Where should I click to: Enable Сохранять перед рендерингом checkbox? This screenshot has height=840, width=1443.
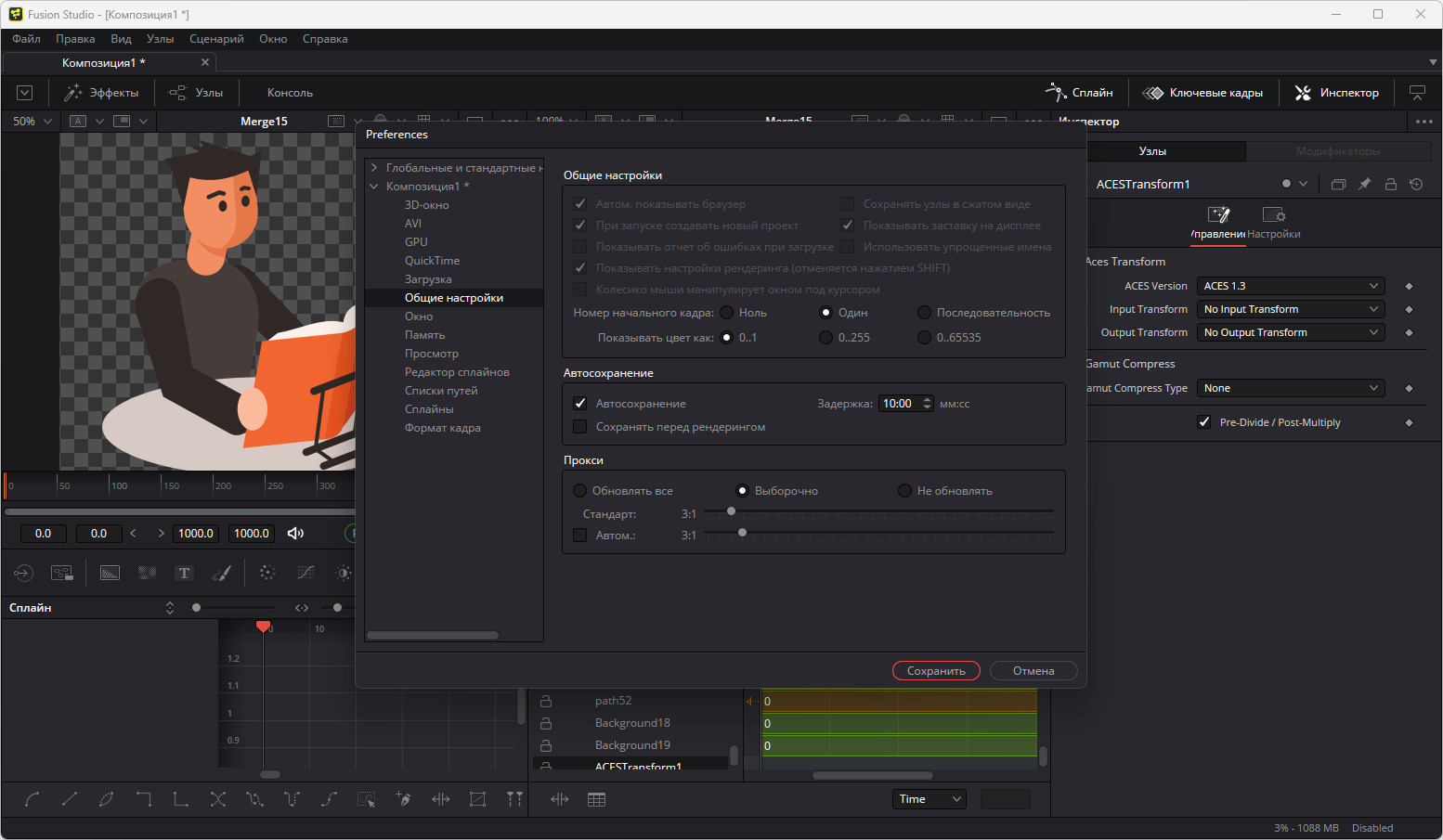(x=580, y=427)
